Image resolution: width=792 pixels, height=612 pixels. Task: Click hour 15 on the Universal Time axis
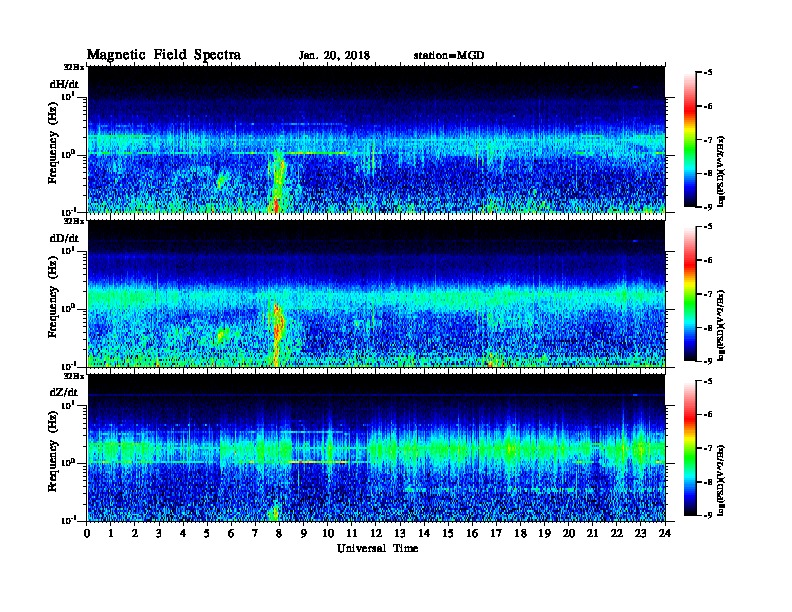(449, 534)
